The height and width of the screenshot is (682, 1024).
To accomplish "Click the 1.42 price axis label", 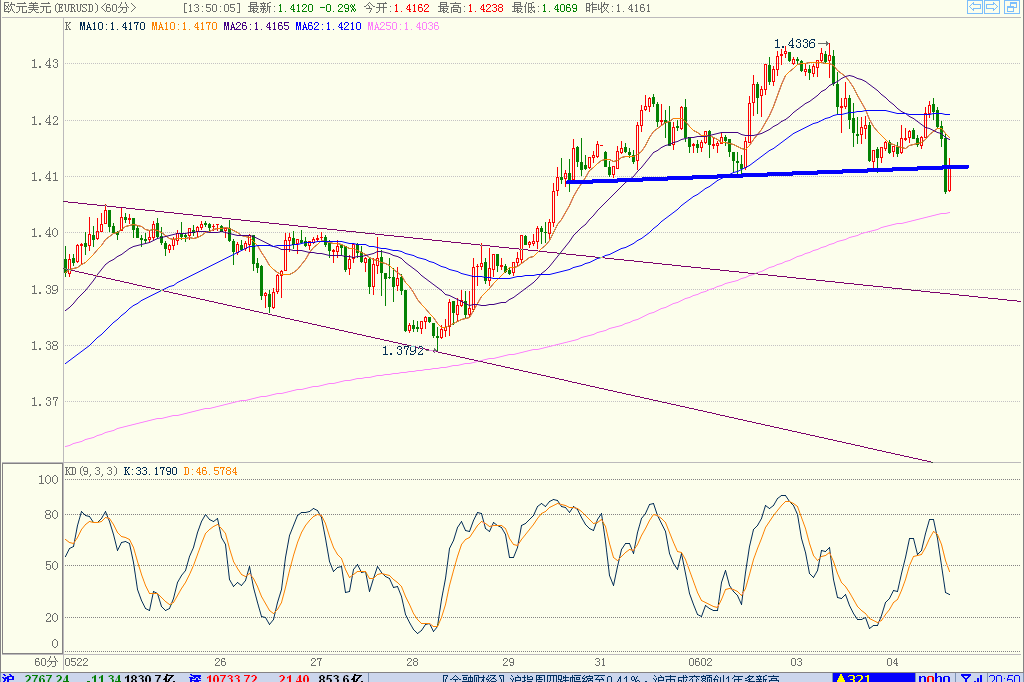I will (x=44, y=121).
